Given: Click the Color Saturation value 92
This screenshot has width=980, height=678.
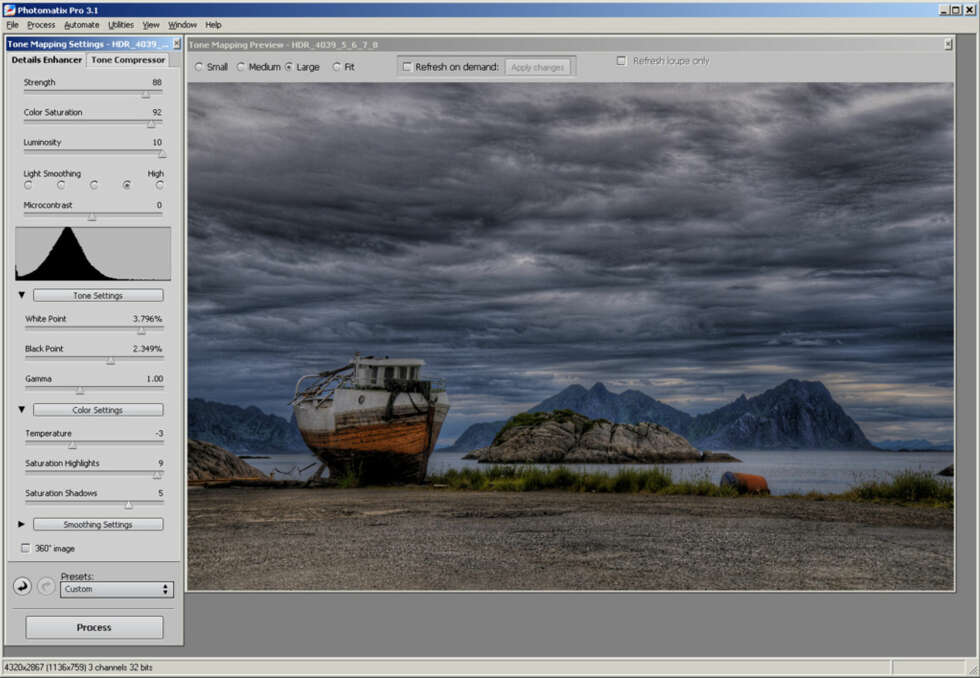Looking at the screenshot, I should (157, 112).
